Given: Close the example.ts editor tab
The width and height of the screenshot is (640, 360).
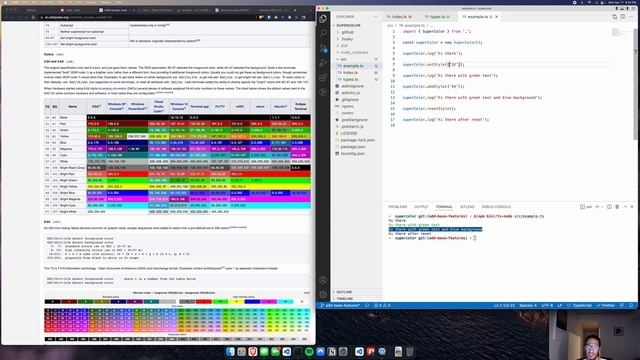Looking at the screenshot, I should 496,17.
